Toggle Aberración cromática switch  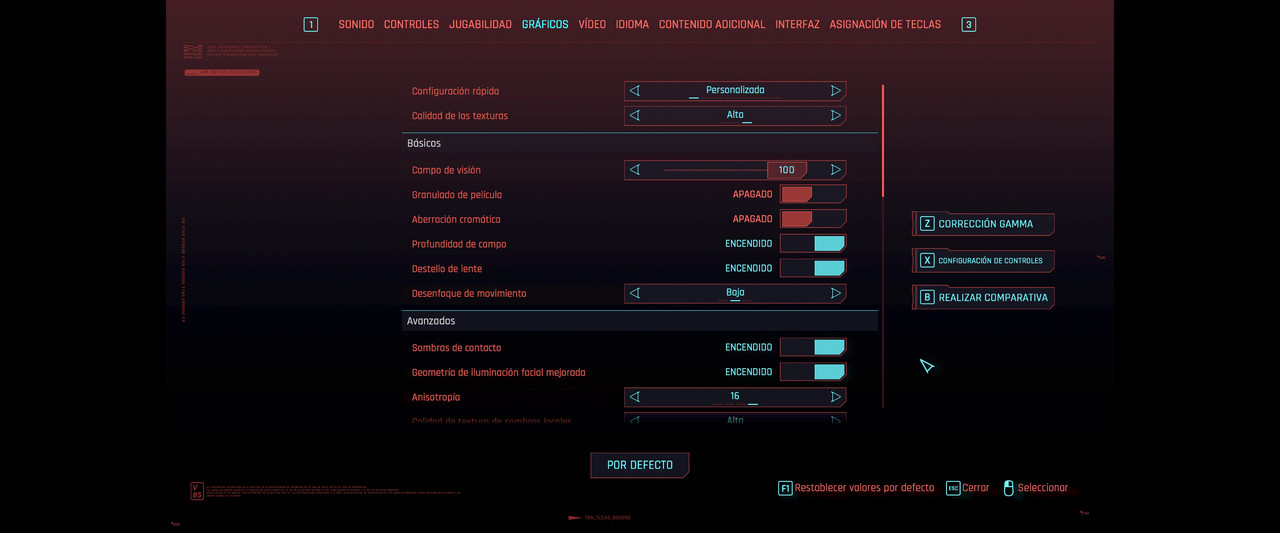813,219
